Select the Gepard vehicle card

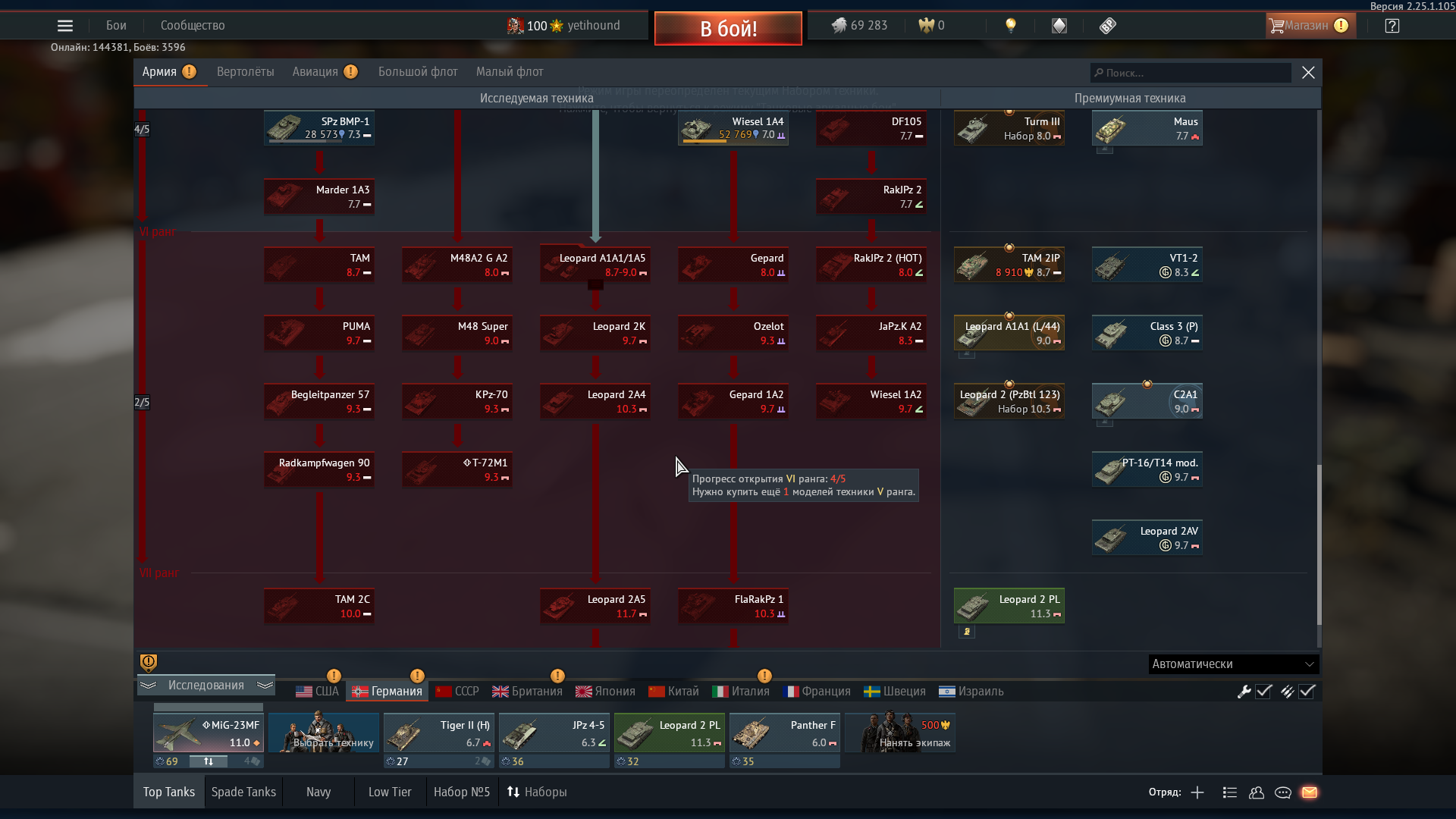point(733,265)
